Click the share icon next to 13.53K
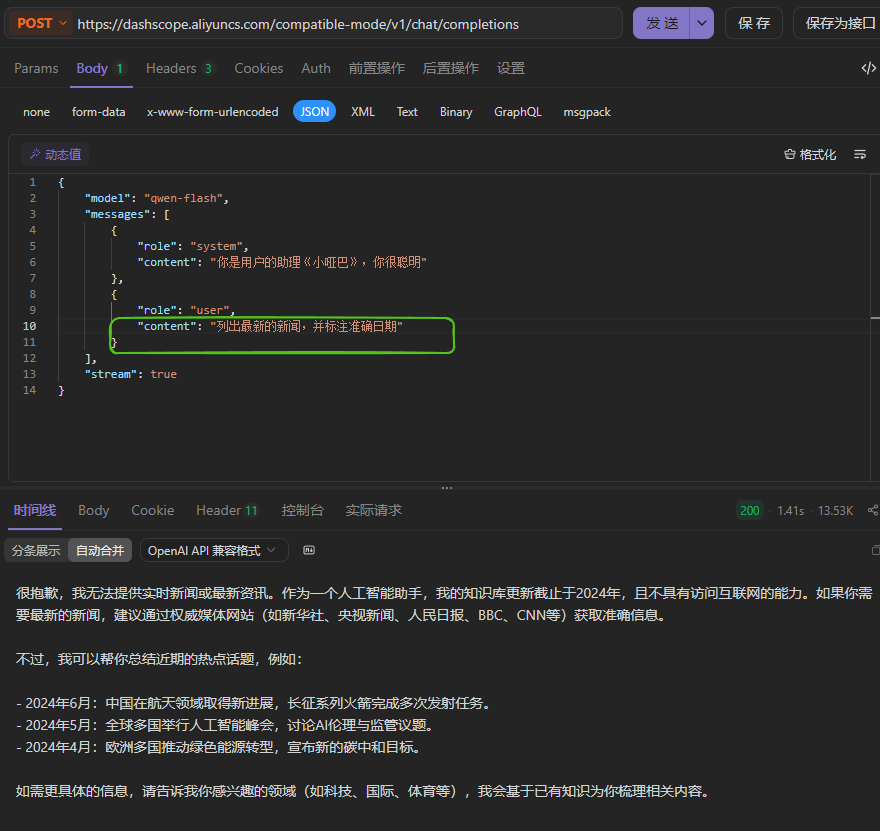Image resolution: width=880 pixels, height=831 pixels. click(x=873, y=511)
